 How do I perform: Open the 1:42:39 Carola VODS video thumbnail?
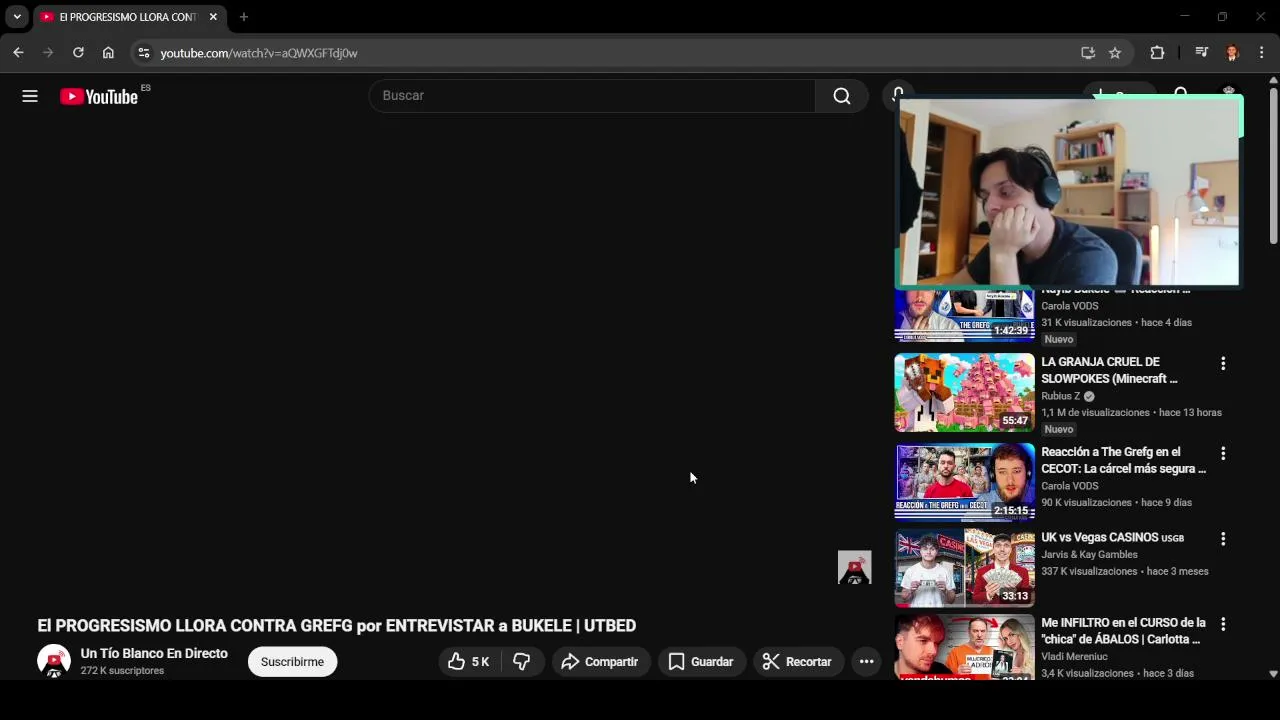click(x=964, y=315)
